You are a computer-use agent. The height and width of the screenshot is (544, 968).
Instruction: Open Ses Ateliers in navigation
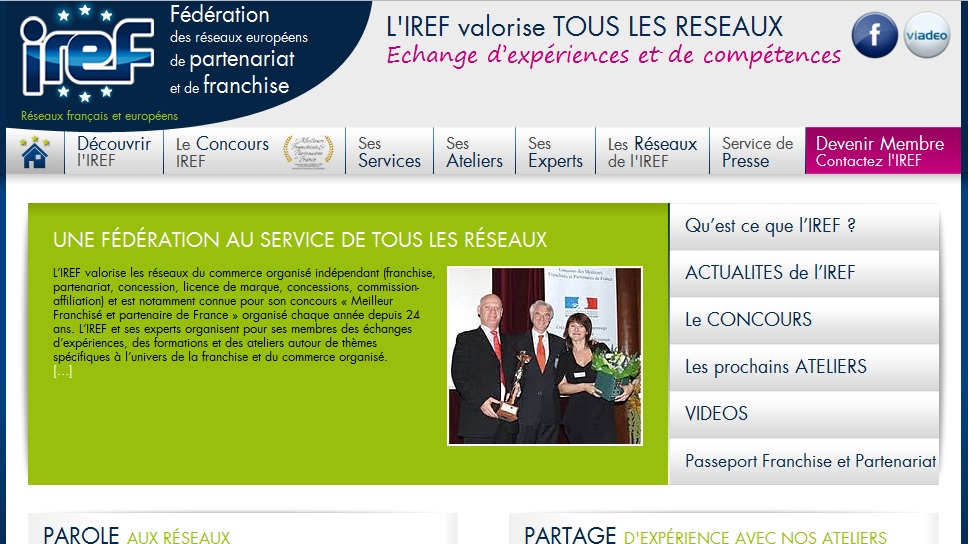[474, 152]
